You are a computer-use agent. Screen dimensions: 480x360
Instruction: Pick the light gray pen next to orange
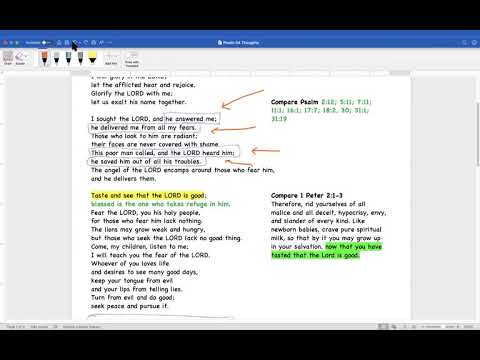click(56, 58)
